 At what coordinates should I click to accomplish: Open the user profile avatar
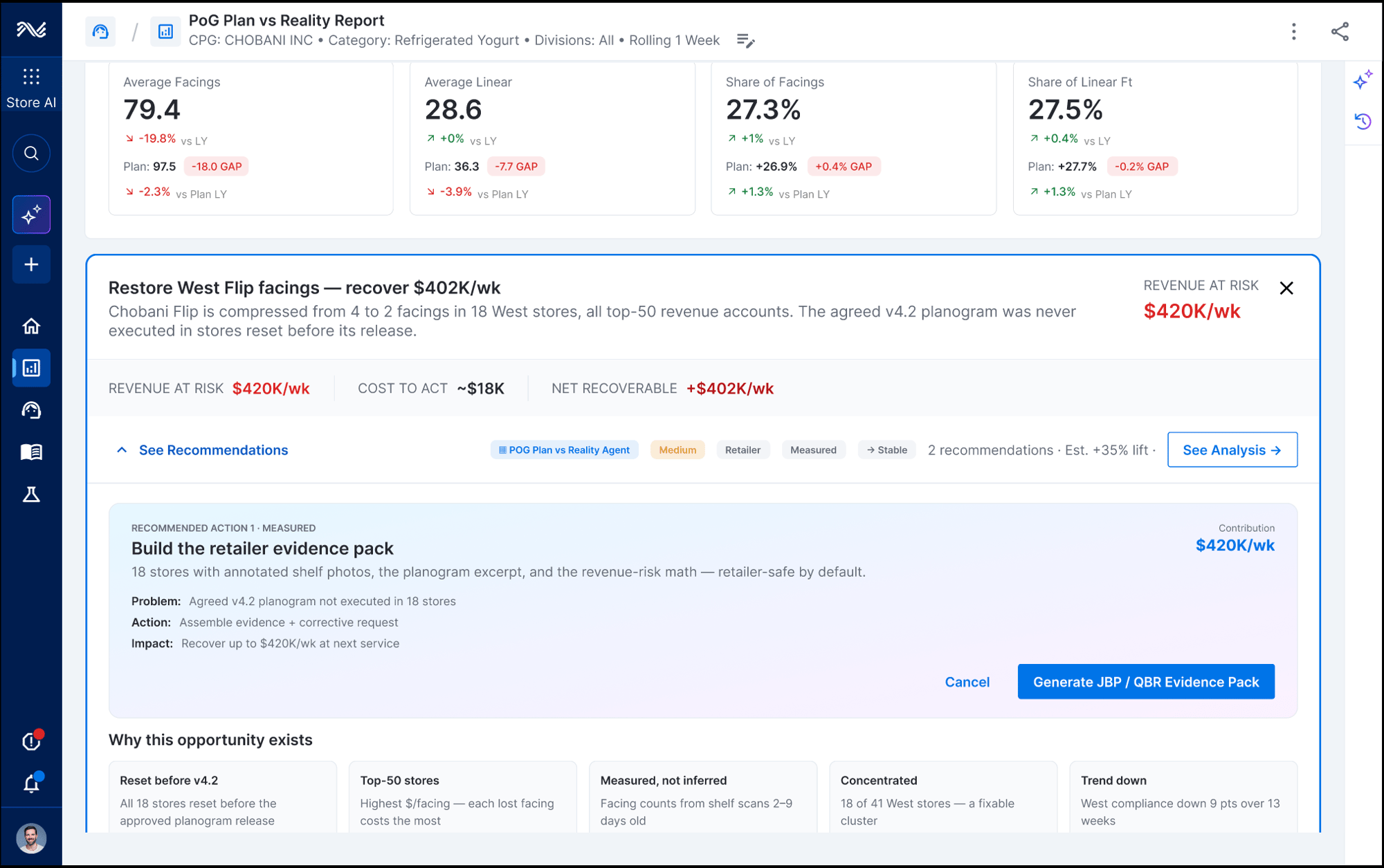click(x=31, y=838)
